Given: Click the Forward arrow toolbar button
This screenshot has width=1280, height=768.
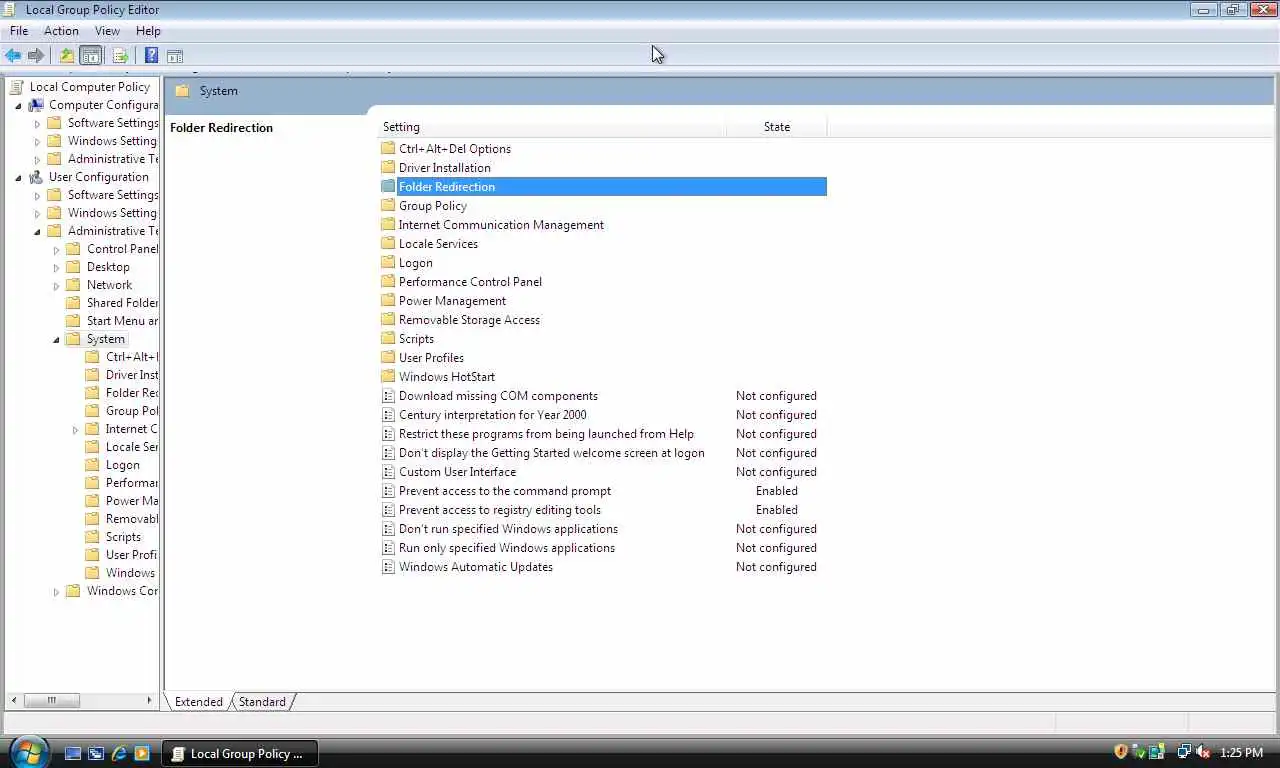Looking at the screenshot, I should click(36, 56).
